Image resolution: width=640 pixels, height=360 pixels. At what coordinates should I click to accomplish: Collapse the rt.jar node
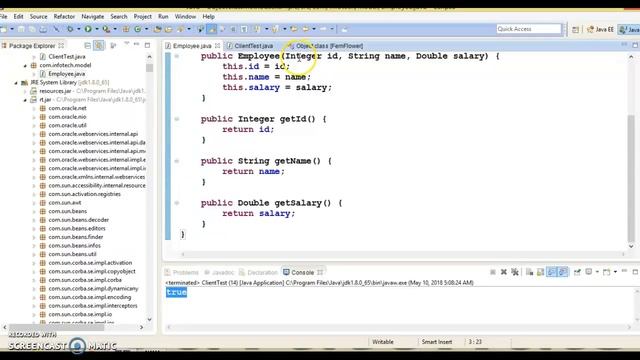25,100
